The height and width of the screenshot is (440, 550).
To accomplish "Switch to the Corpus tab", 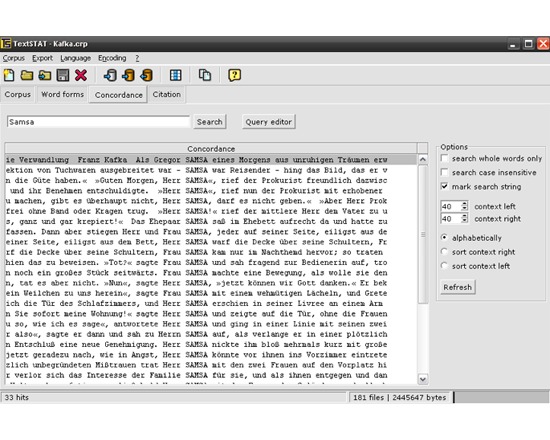I will pyautogui.click(x=18, y=94).
